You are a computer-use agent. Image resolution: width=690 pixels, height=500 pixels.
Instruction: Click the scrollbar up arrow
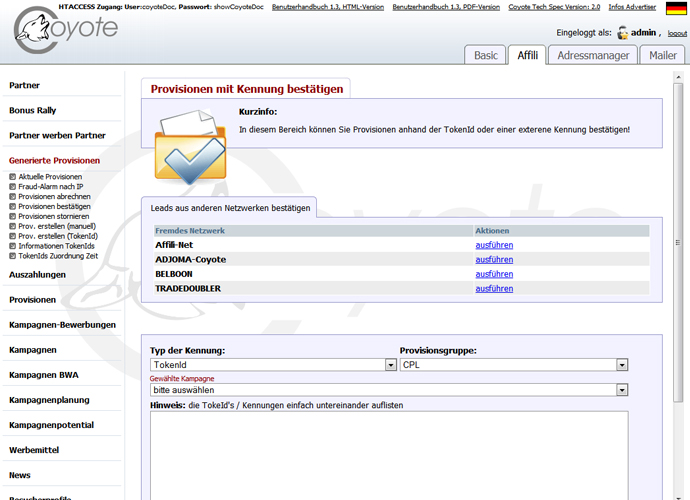[x=678, y=77]
